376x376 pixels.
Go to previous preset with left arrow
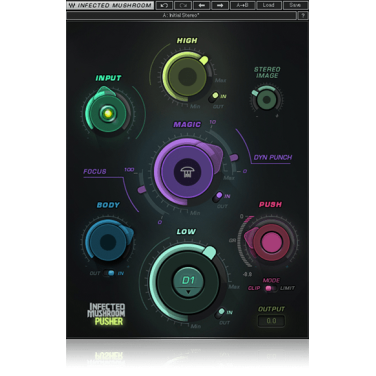click(x=201, y=5)
